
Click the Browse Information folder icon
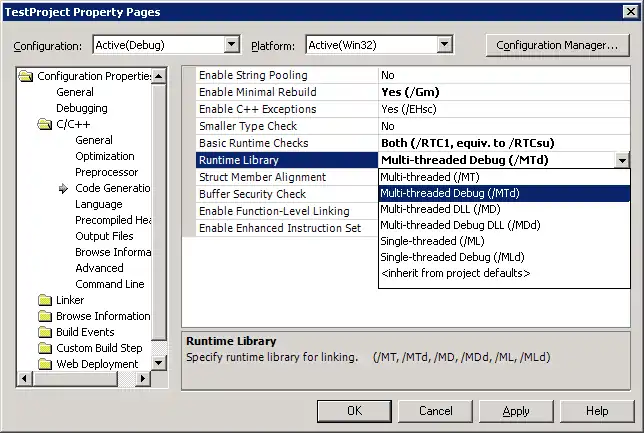click(45, 316)
